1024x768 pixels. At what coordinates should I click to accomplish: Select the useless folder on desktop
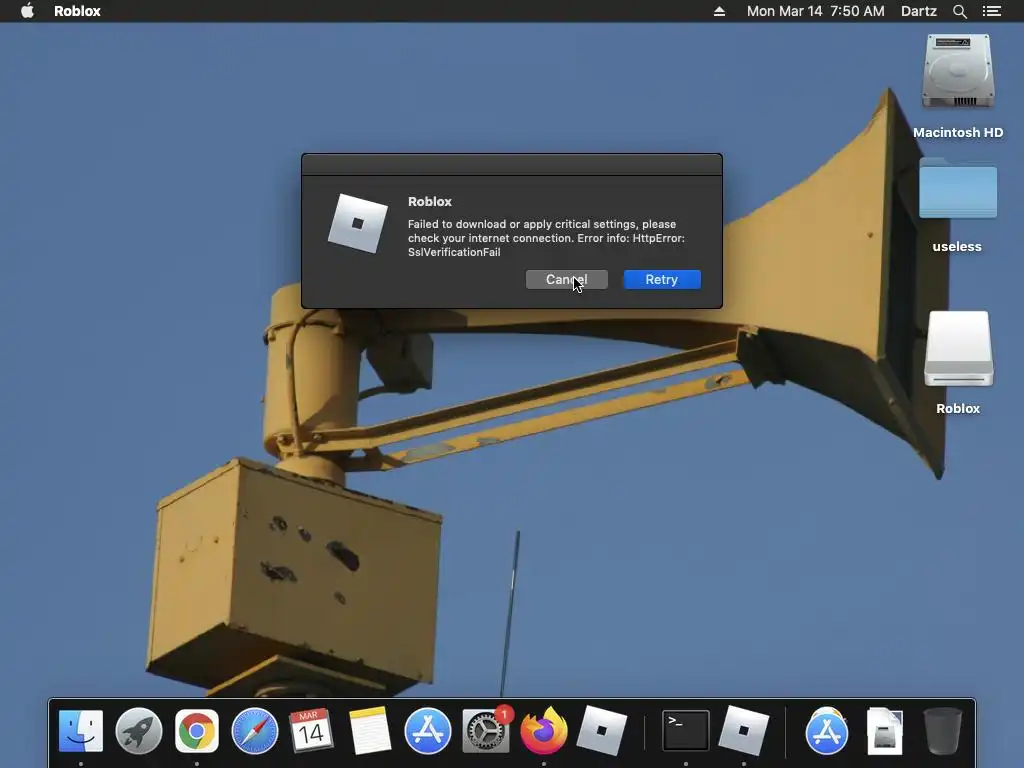958,188
